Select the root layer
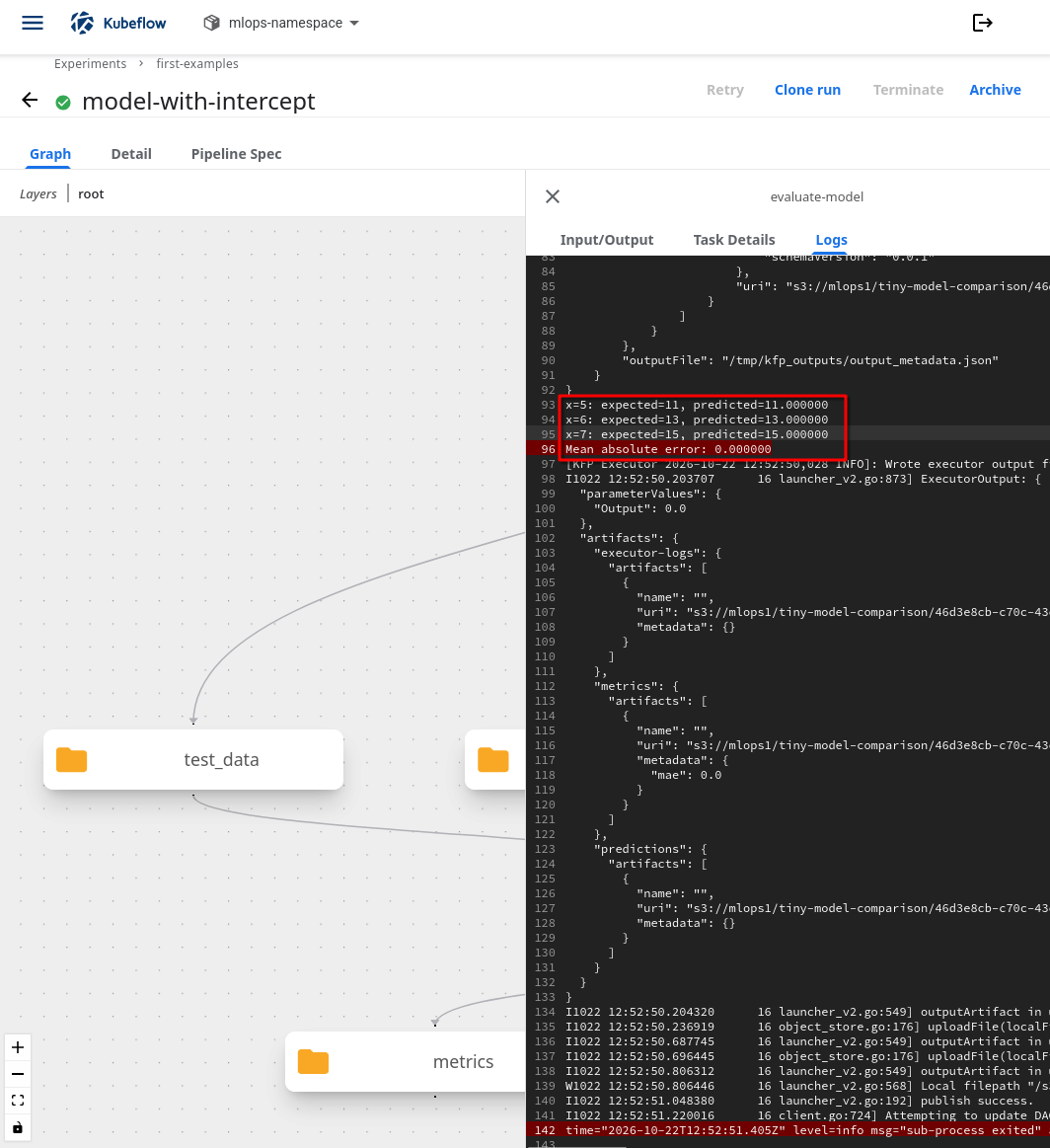Screen dimensions: 1050x1148 [91, 194]
